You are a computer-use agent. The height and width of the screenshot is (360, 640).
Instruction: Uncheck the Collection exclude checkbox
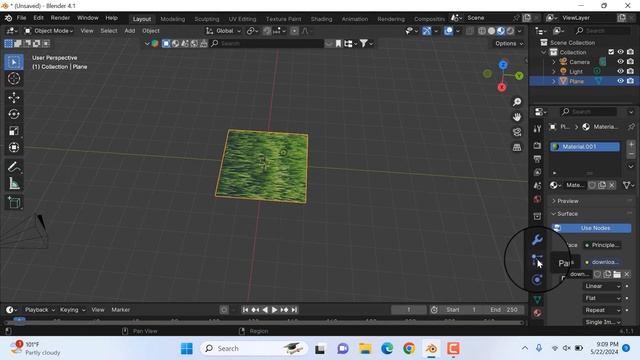coord(611,52)
